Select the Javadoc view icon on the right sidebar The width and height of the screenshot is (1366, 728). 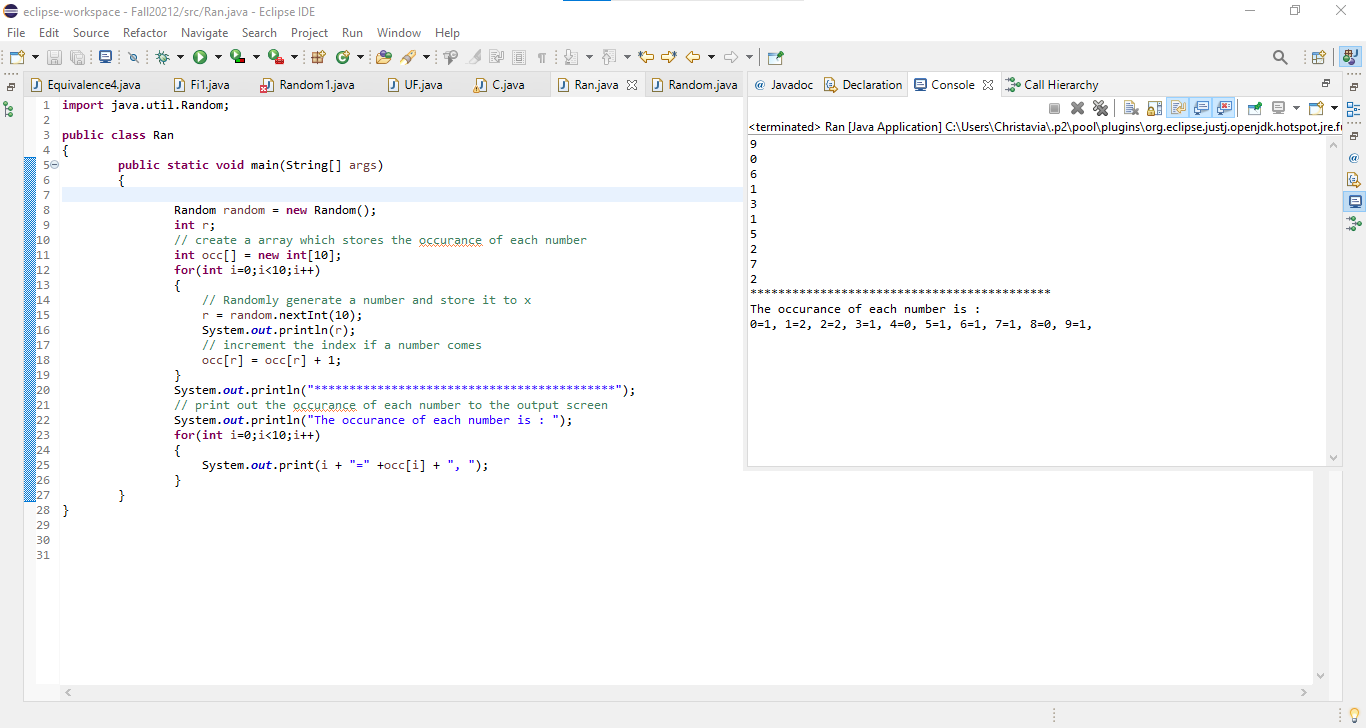click(1356, 158)
